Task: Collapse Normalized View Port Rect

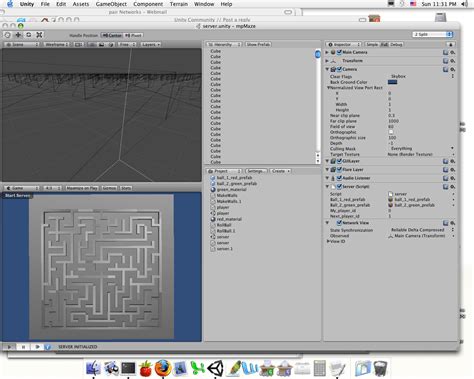Action: (328, 88)
